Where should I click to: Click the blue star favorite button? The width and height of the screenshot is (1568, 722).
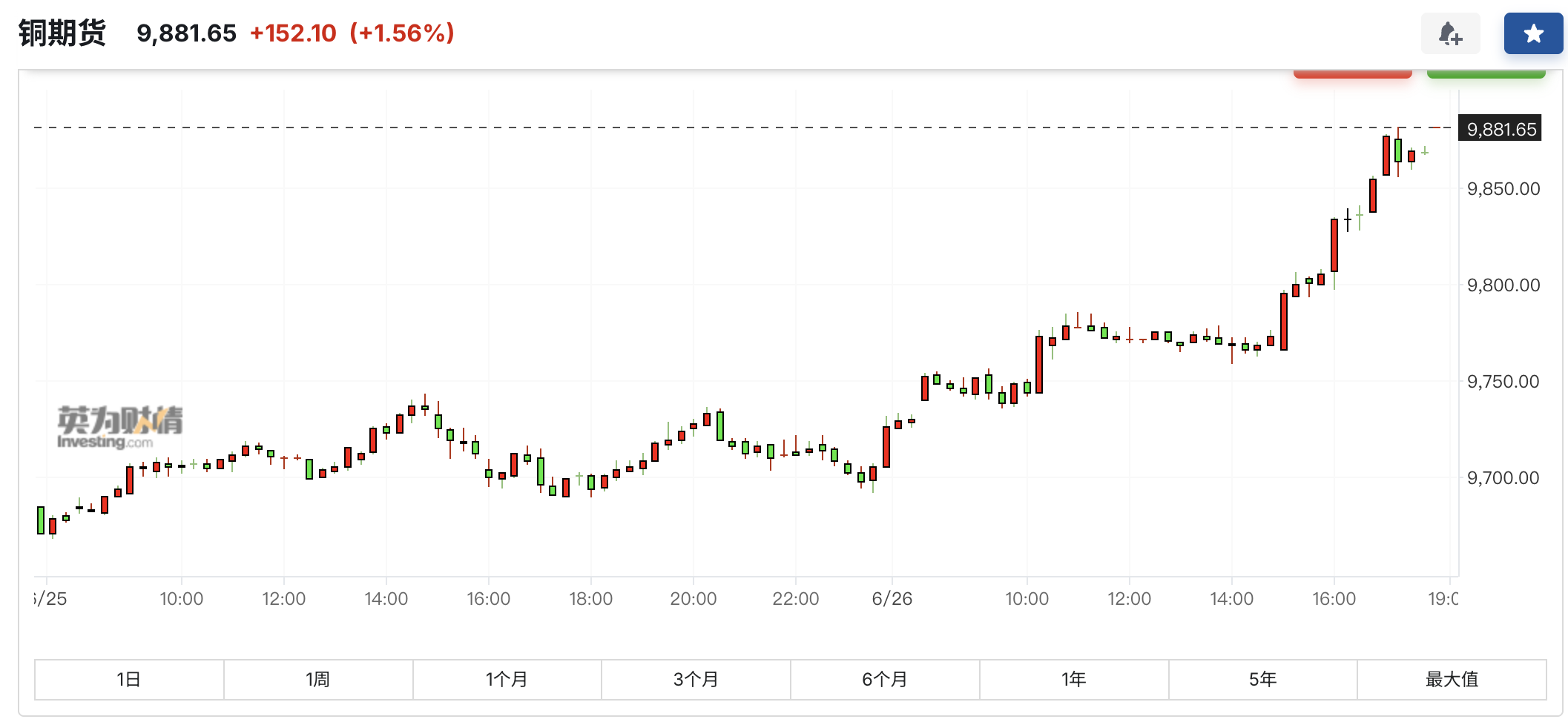click(x=1533, y=33)
